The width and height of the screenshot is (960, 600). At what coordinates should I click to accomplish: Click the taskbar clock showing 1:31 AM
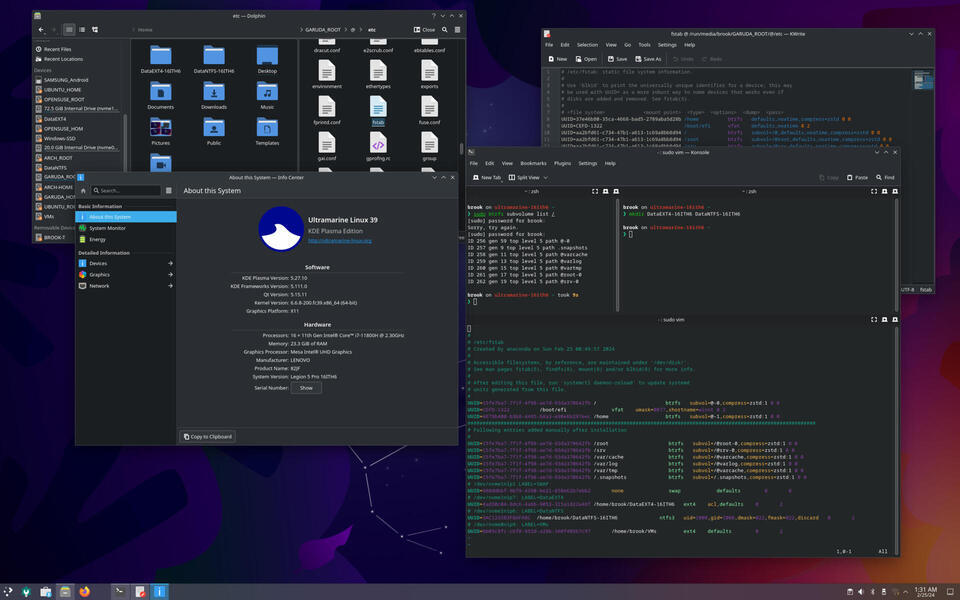(925, 591)
